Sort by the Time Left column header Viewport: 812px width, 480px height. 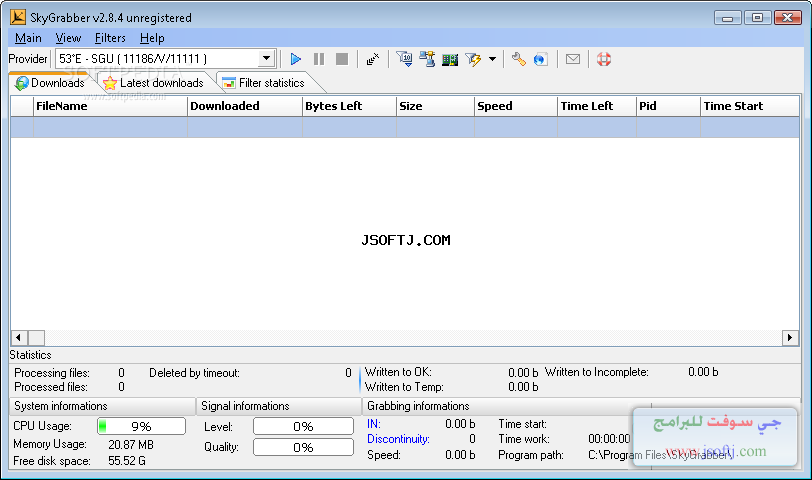[x=597, y=106]
